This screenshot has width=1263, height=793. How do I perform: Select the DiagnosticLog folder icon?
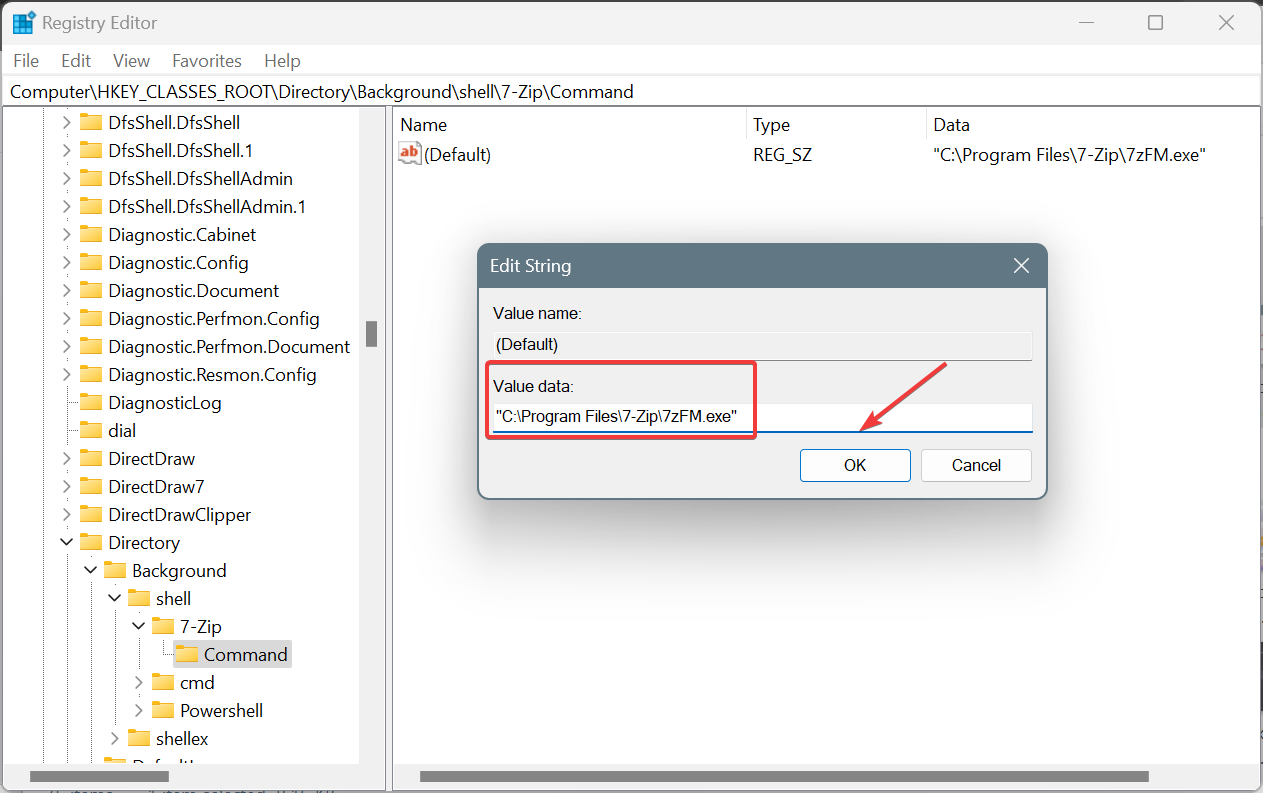(x=89, y=402)
